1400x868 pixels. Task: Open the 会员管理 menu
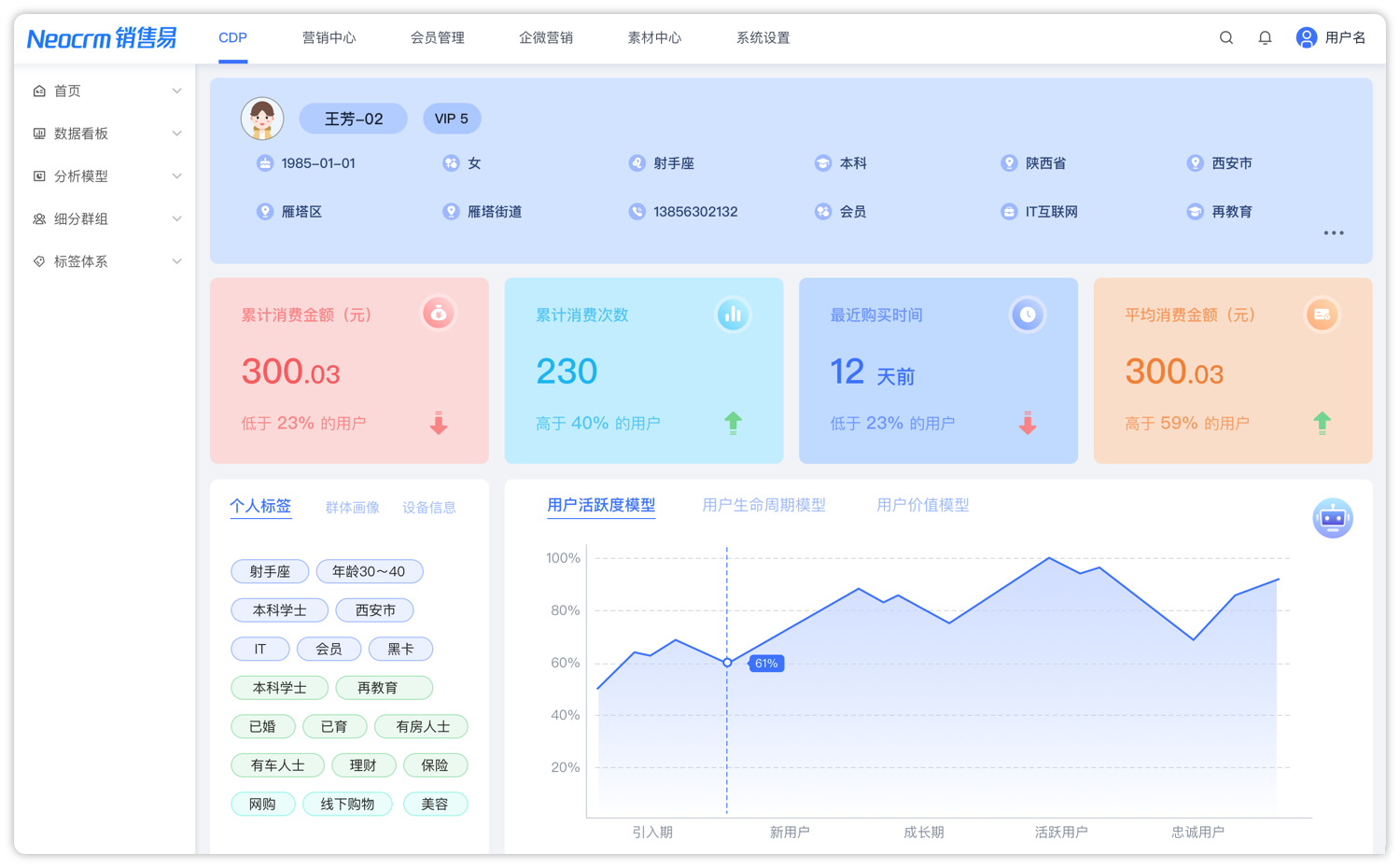coord(437,38)
